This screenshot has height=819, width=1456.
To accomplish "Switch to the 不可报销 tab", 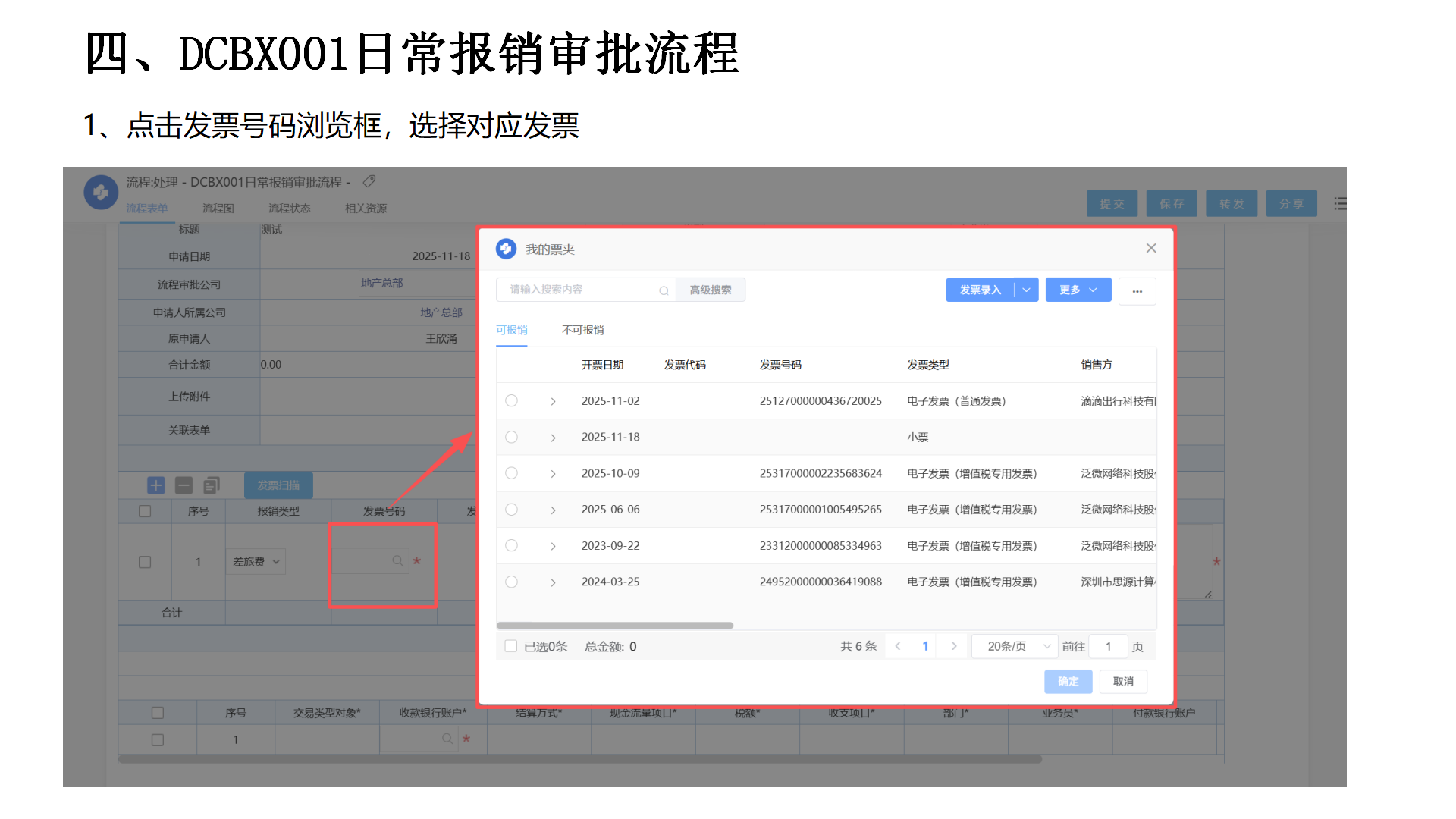I will click(582, 330).
